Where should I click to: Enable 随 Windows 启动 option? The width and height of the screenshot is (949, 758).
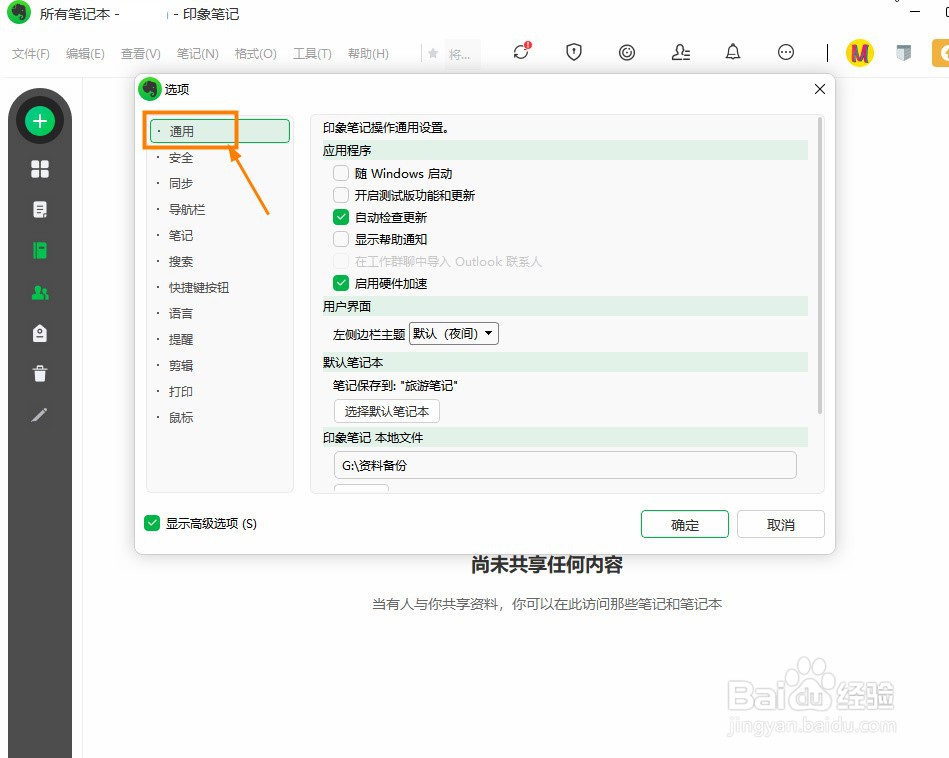(x=340, y=172)
